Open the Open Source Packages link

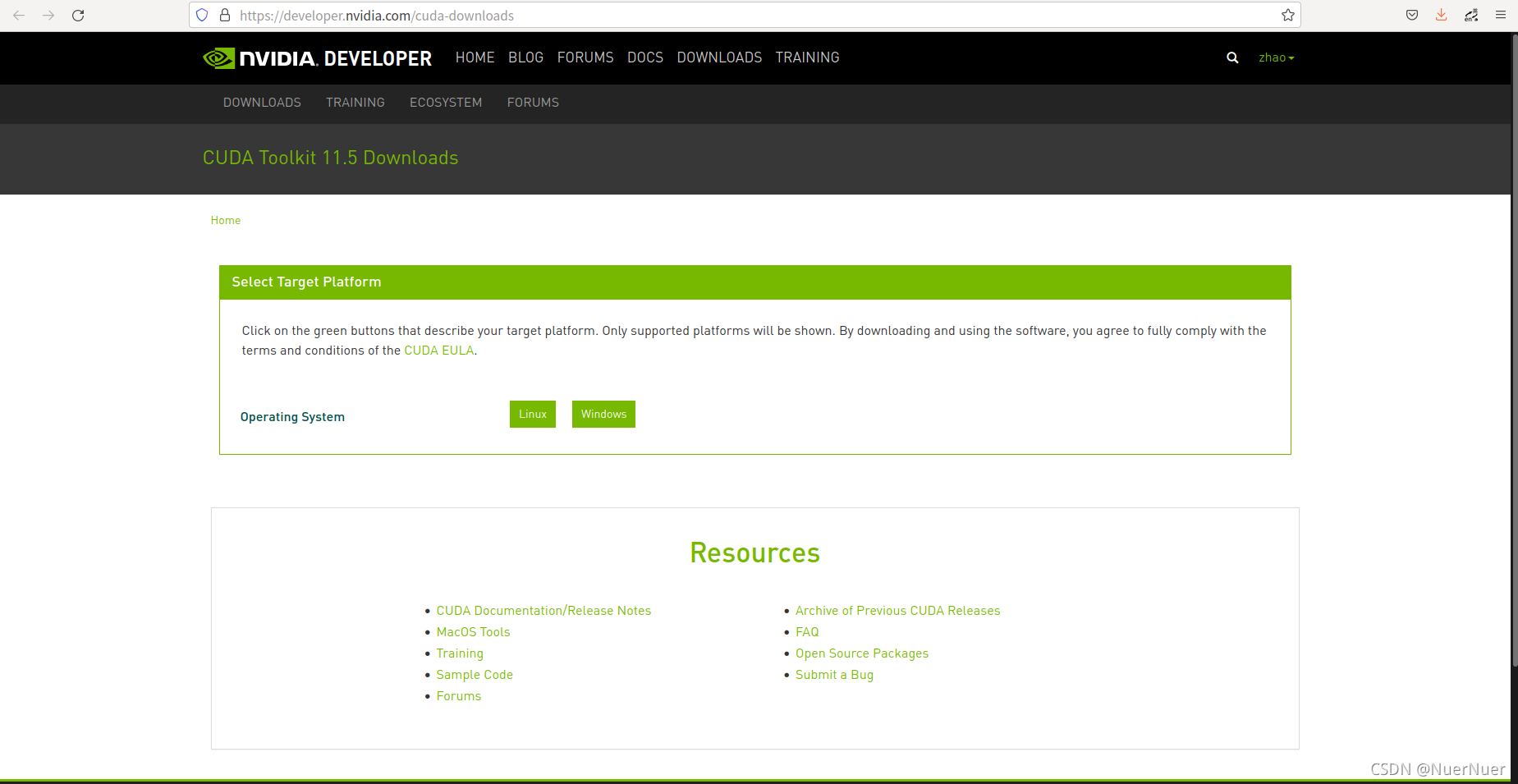862,653
